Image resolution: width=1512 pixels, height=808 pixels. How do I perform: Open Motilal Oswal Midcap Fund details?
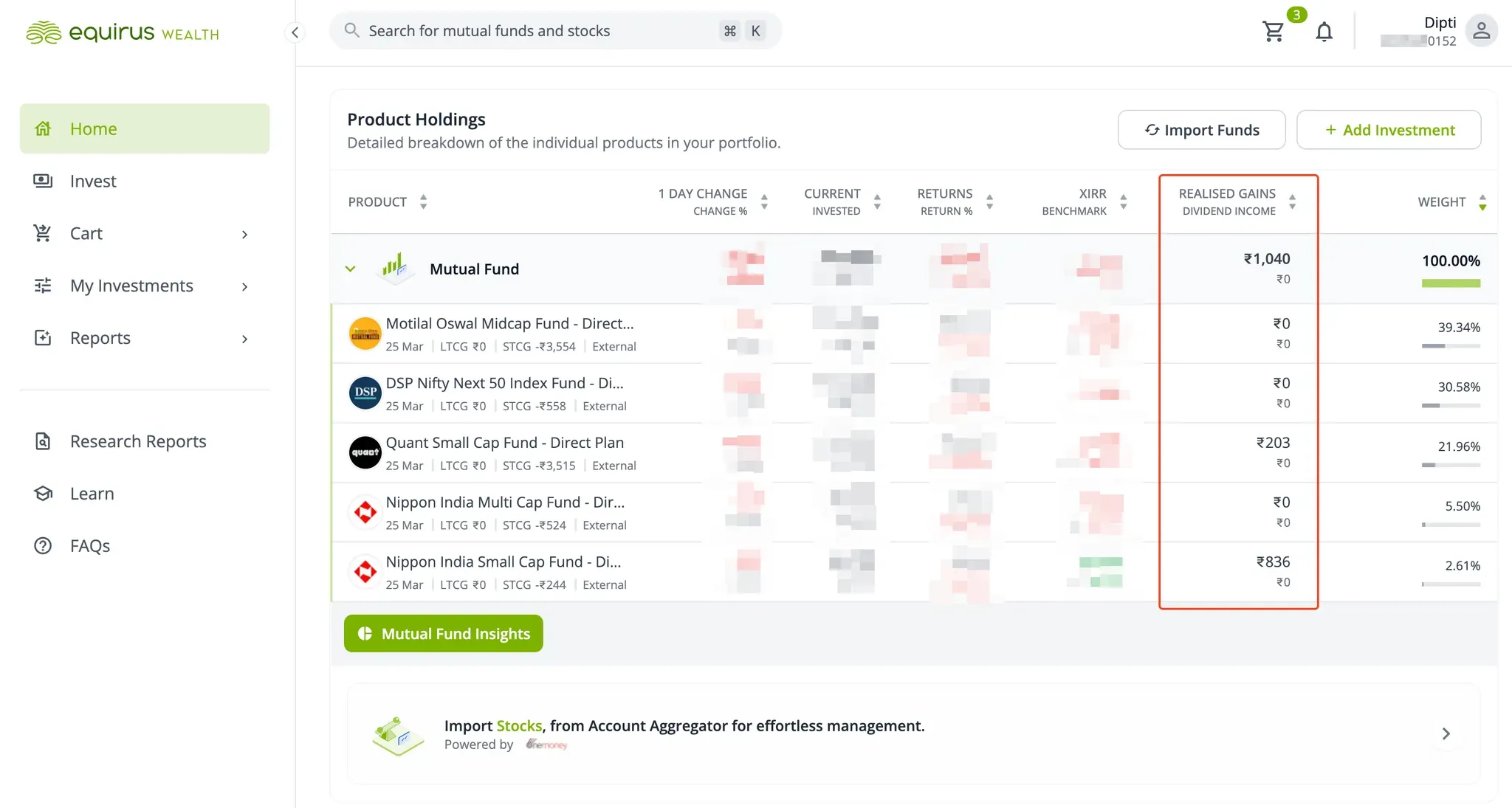click(509, 323)
